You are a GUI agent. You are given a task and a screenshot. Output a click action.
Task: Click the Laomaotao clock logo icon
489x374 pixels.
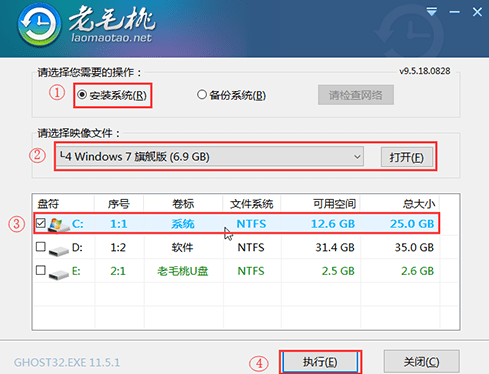pyautogui.click(x=39, y=26)
